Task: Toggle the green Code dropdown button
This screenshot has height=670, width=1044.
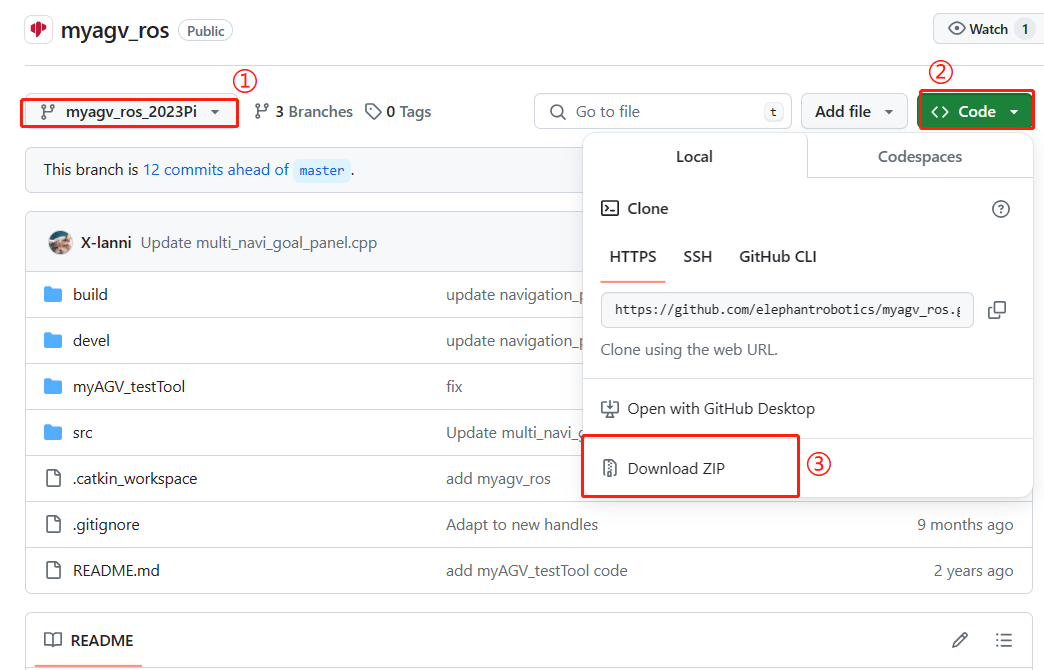Action: [x=975, y=111]
